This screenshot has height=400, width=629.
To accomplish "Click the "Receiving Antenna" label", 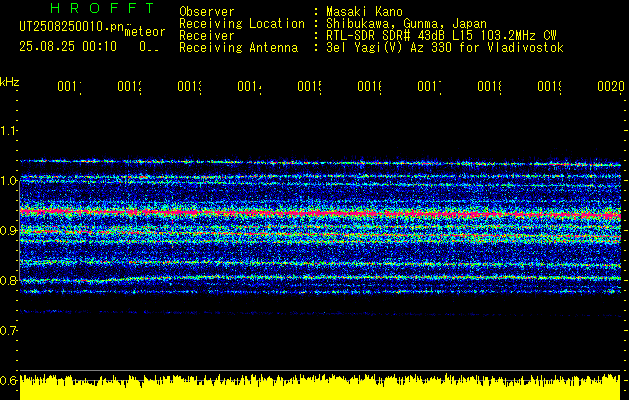I will [239, 48].
